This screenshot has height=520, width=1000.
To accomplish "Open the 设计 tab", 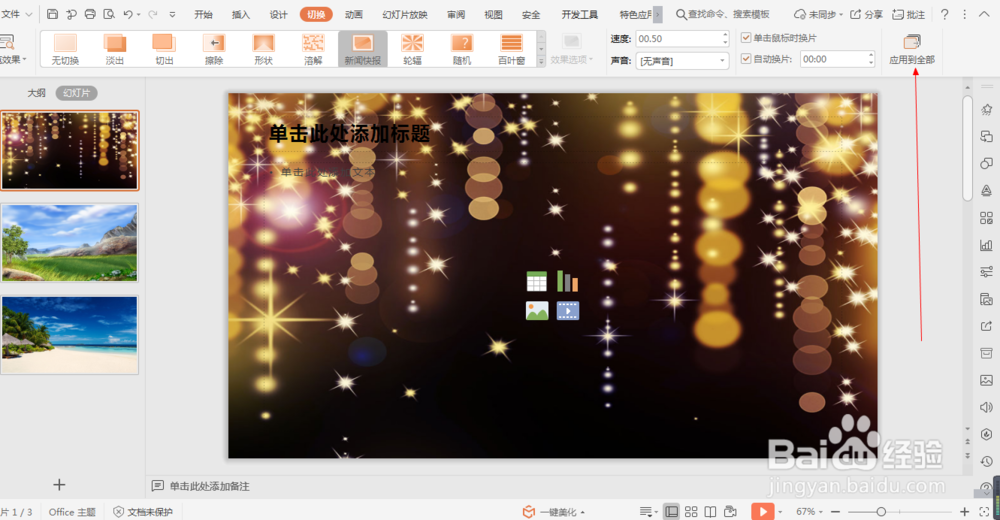I will tap(278, 14).
